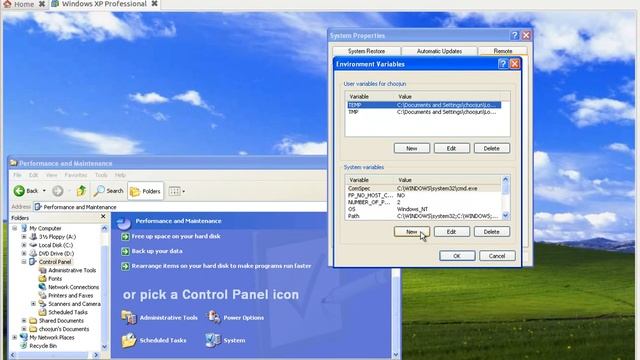
Task: Click Delete under User variables
Action: tap(492, 148)
